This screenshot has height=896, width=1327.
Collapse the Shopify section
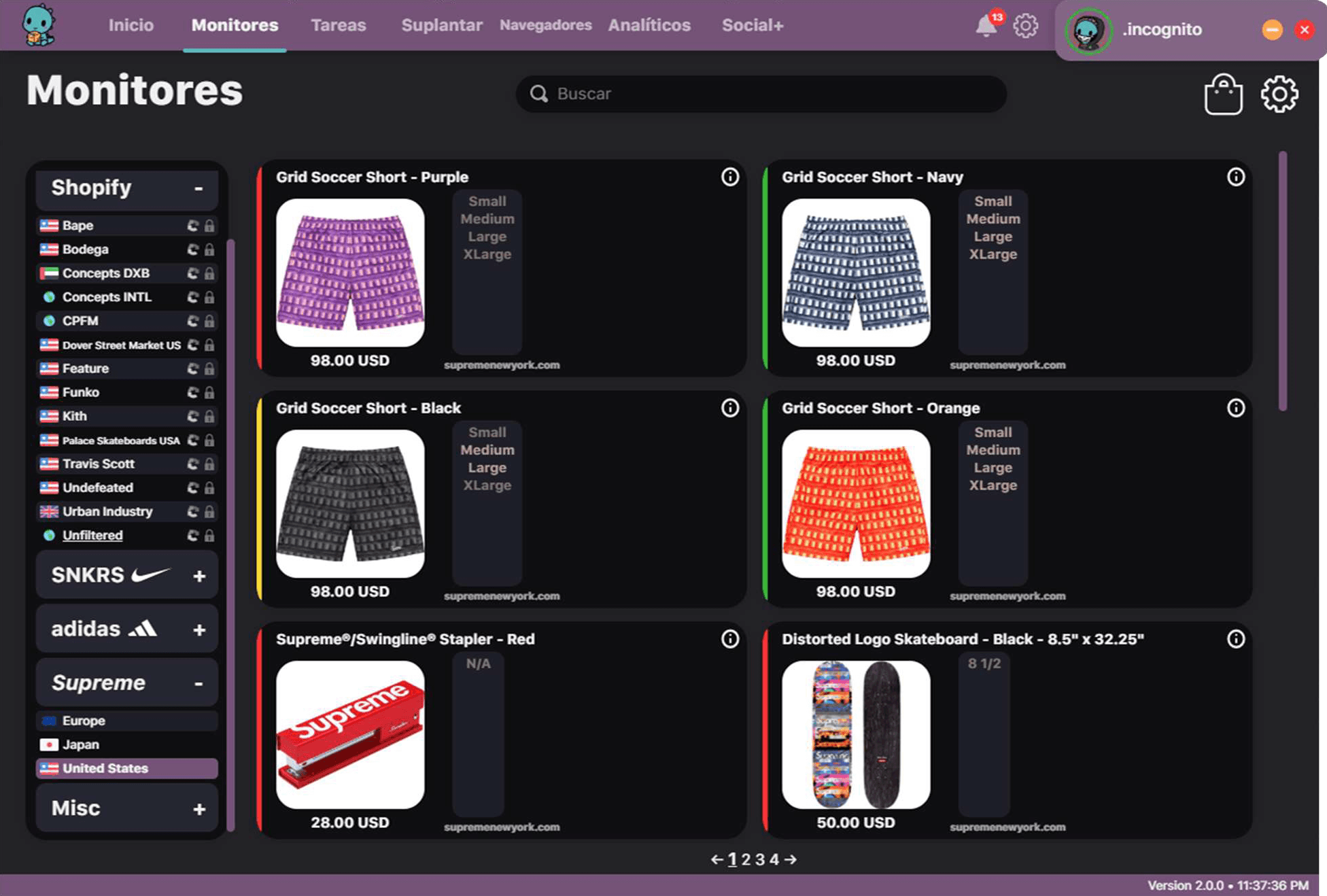coord(199,188)
